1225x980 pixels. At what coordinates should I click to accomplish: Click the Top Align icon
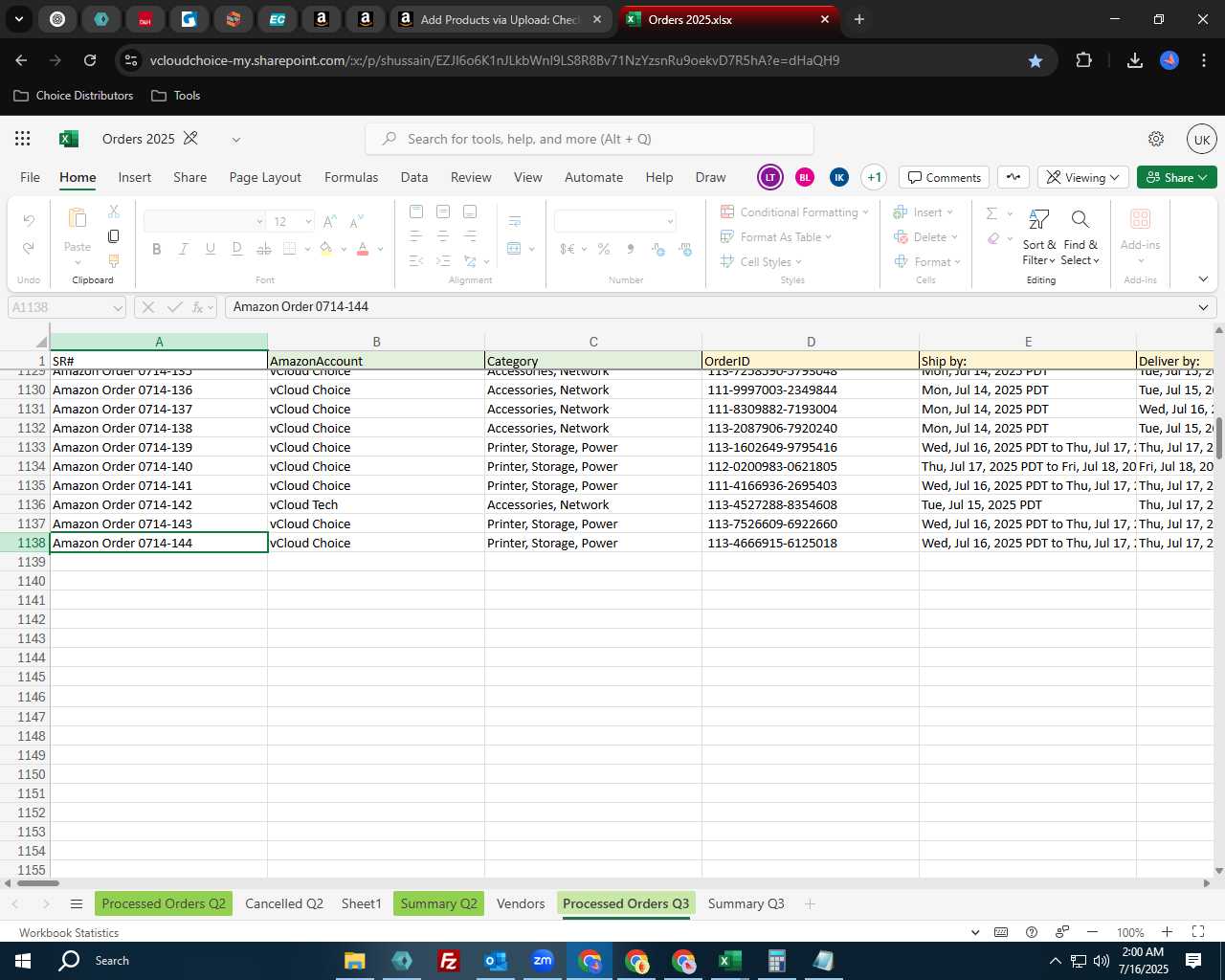(x=416, y=212)
